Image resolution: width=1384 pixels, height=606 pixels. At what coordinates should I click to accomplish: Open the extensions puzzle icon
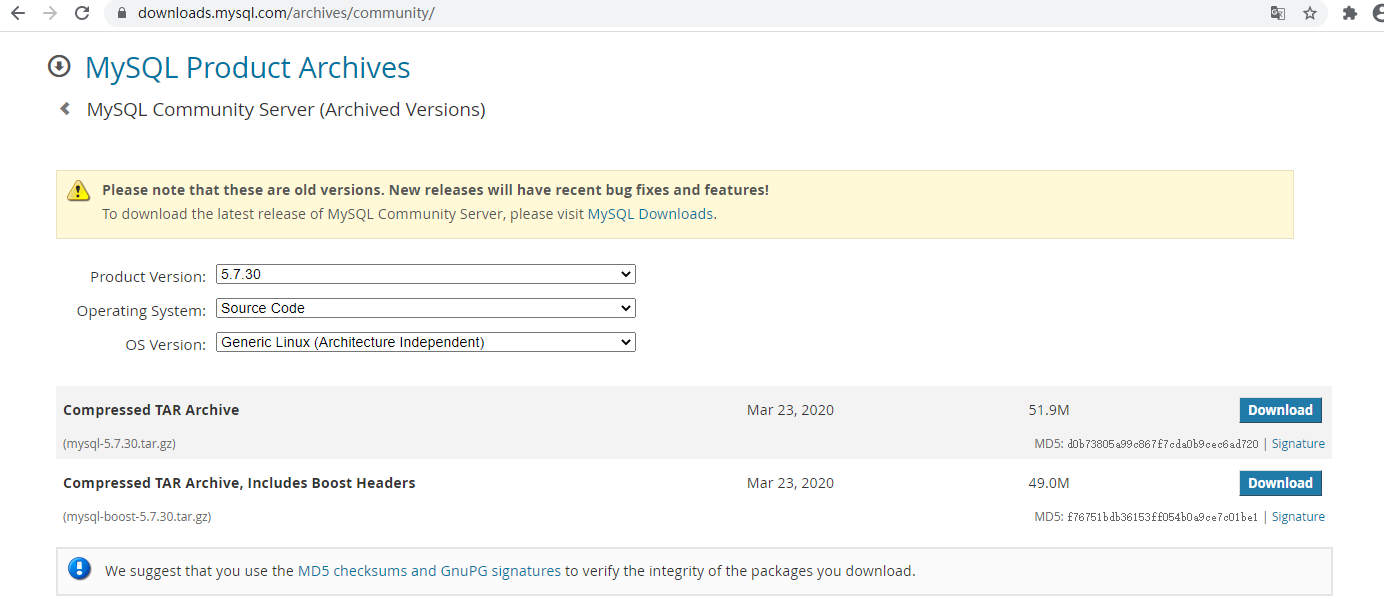click(x=1349, y=13)
